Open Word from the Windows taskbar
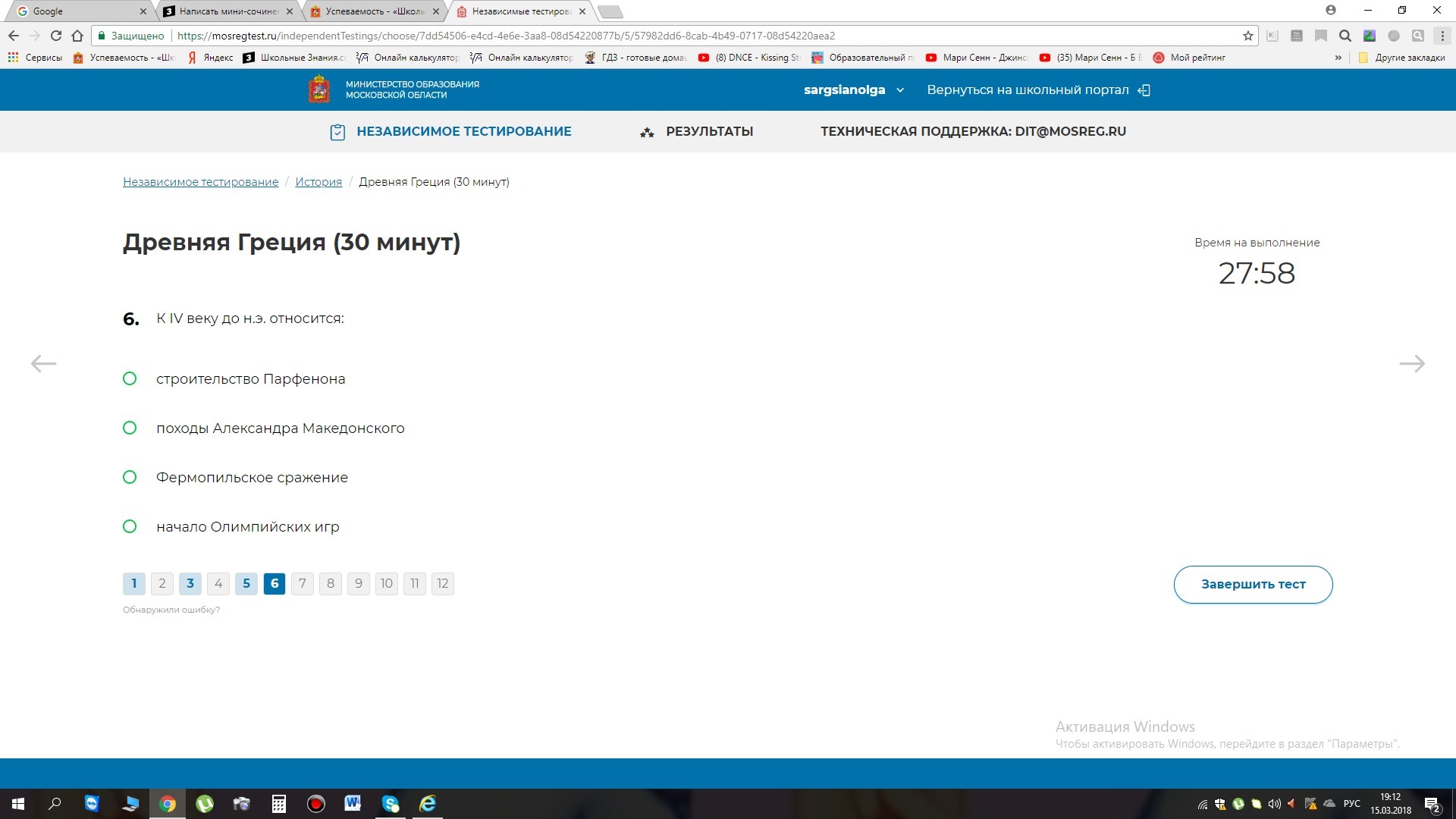This screenshot has width=1456, height=819. [x=353, y=804]
